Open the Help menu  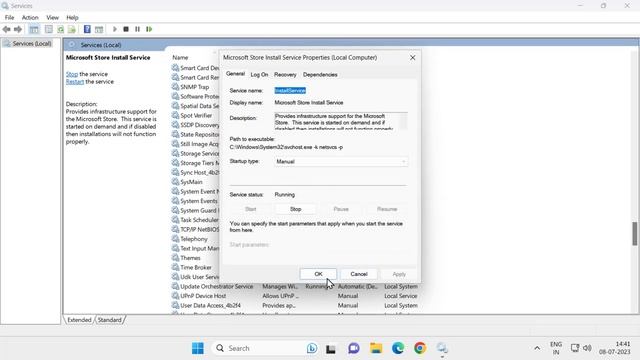(72, 18)
